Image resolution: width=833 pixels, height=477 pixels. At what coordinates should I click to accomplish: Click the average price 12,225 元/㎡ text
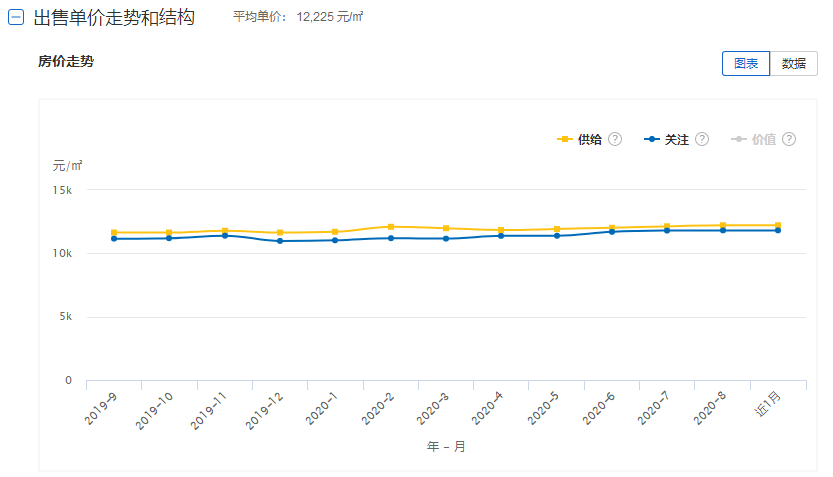(330, 18)
